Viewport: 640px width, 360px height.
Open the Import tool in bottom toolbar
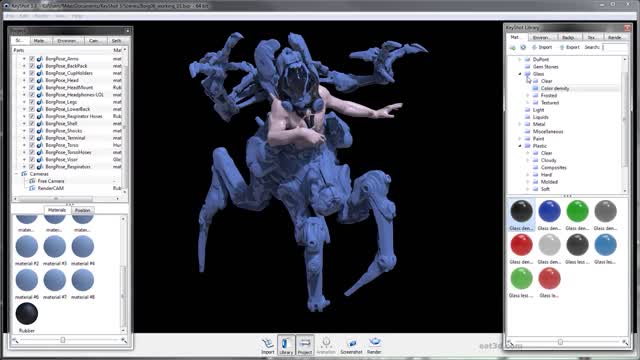click(267, 346)
